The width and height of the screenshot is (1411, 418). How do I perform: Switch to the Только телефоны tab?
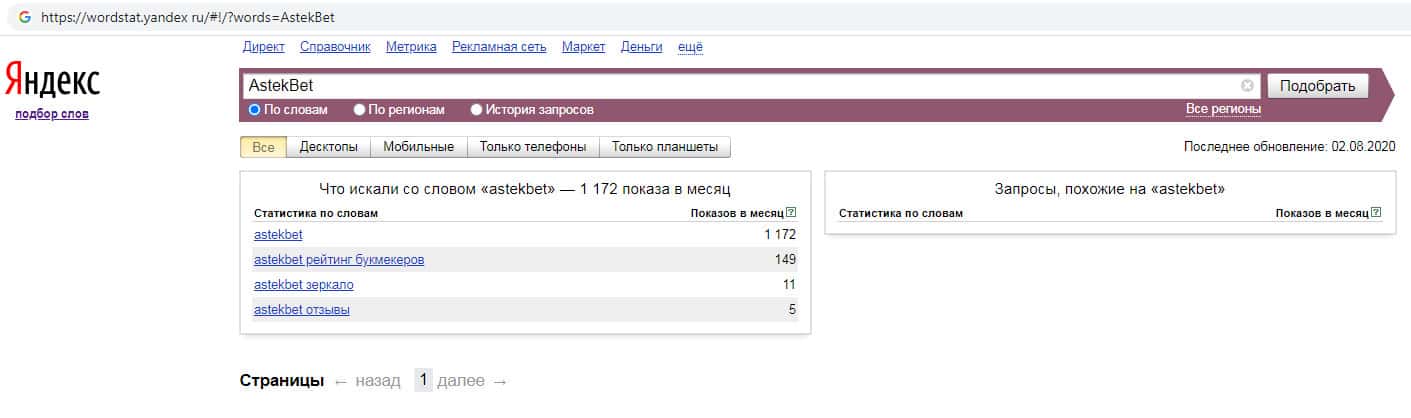[x=533, y=147]
